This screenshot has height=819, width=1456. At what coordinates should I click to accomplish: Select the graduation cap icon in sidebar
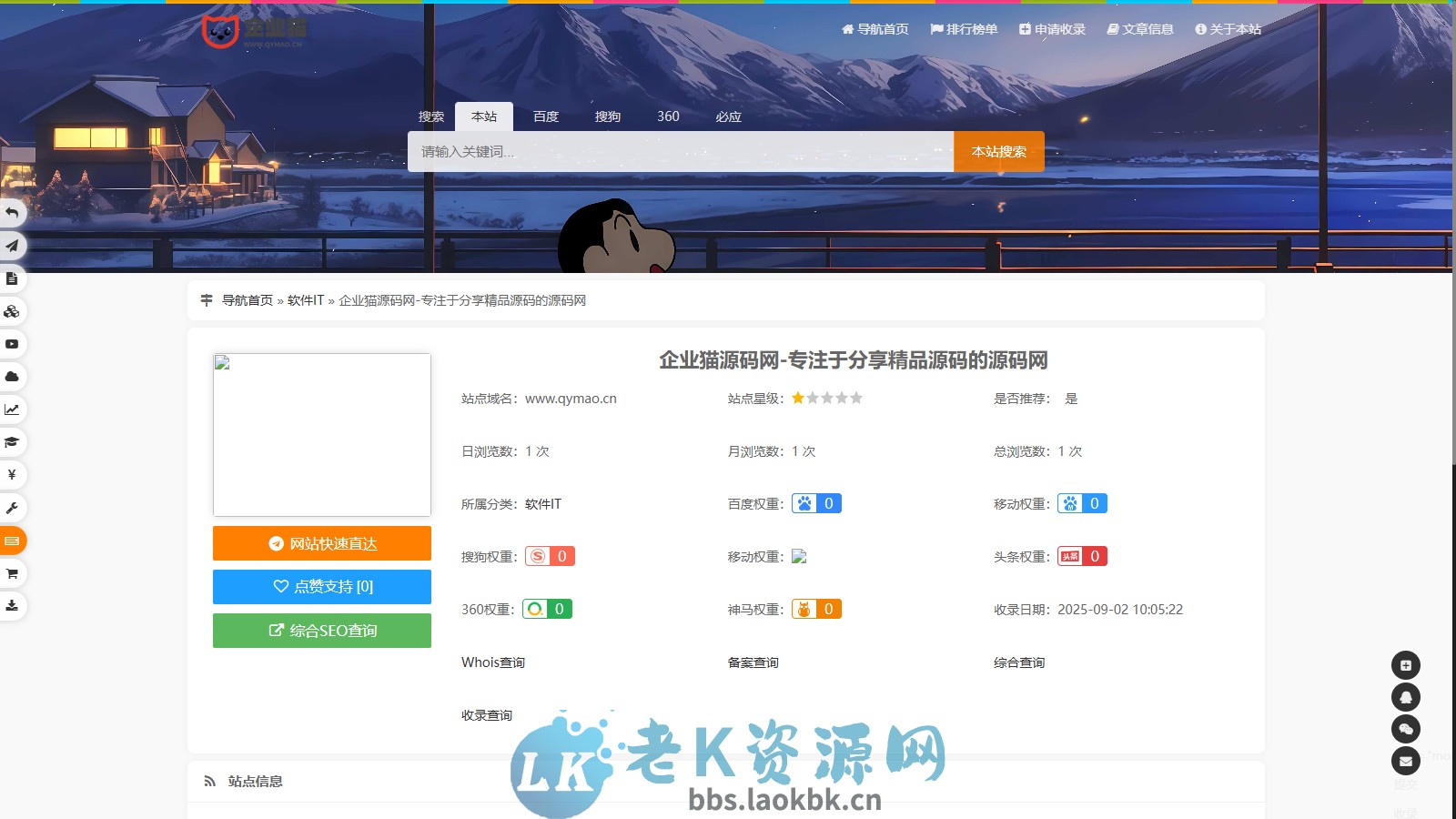(x=12, y=442)
